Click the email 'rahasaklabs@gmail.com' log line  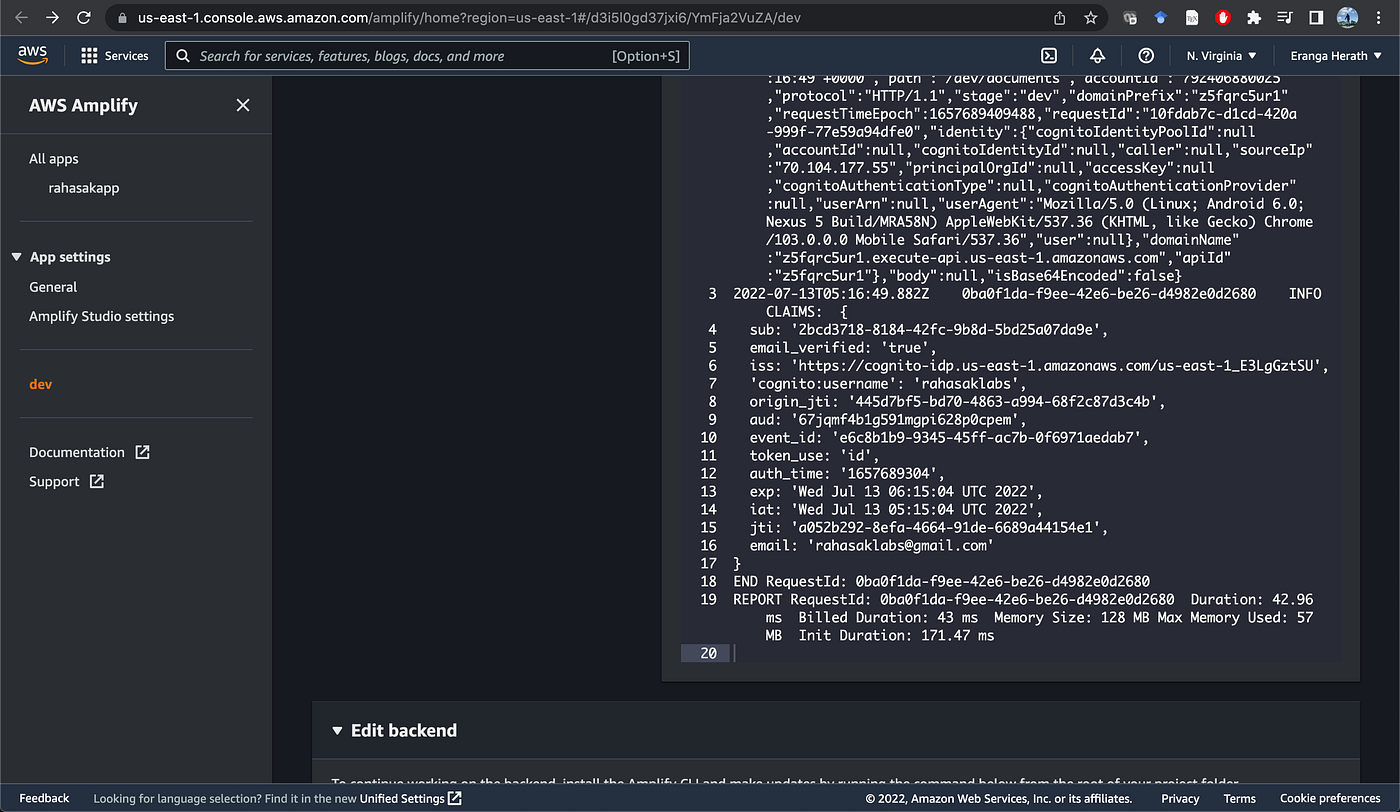pyautogui.click(x=871, y=545)
